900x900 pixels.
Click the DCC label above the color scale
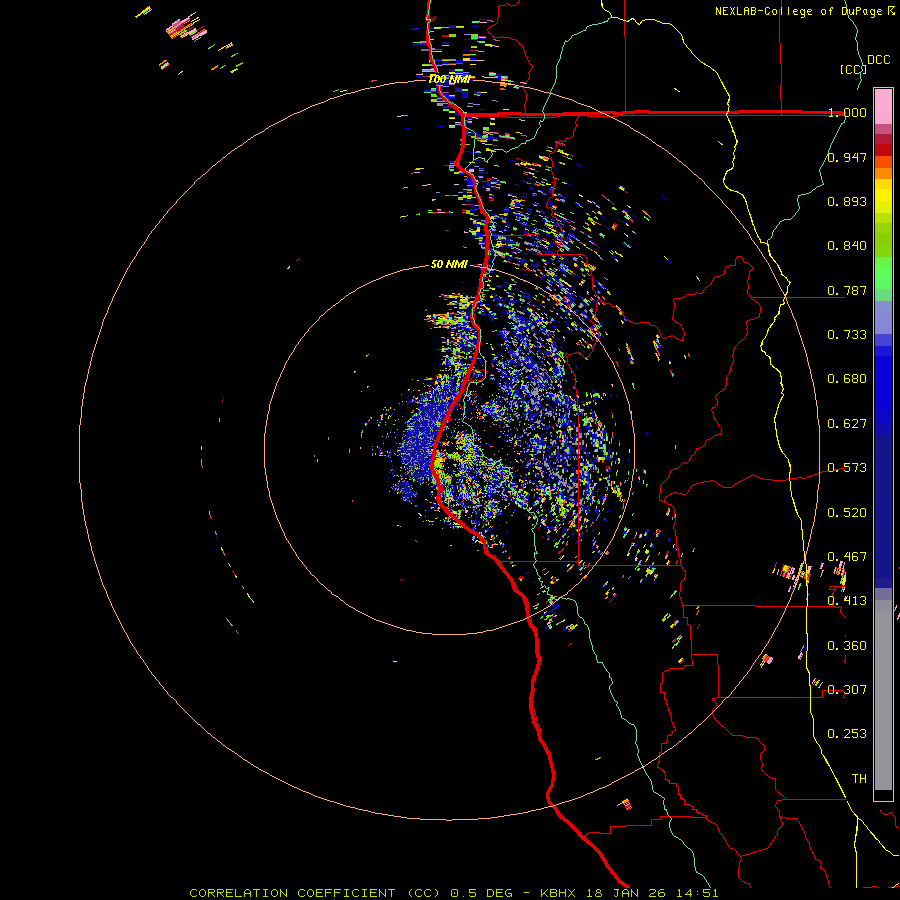[x=878, y=60]
